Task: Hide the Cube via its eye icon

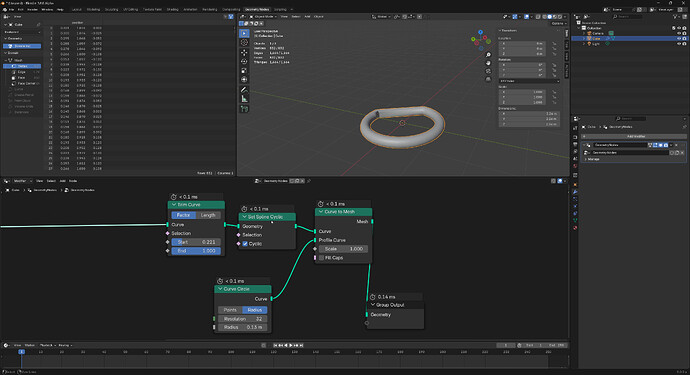Action: coord(679,38)
